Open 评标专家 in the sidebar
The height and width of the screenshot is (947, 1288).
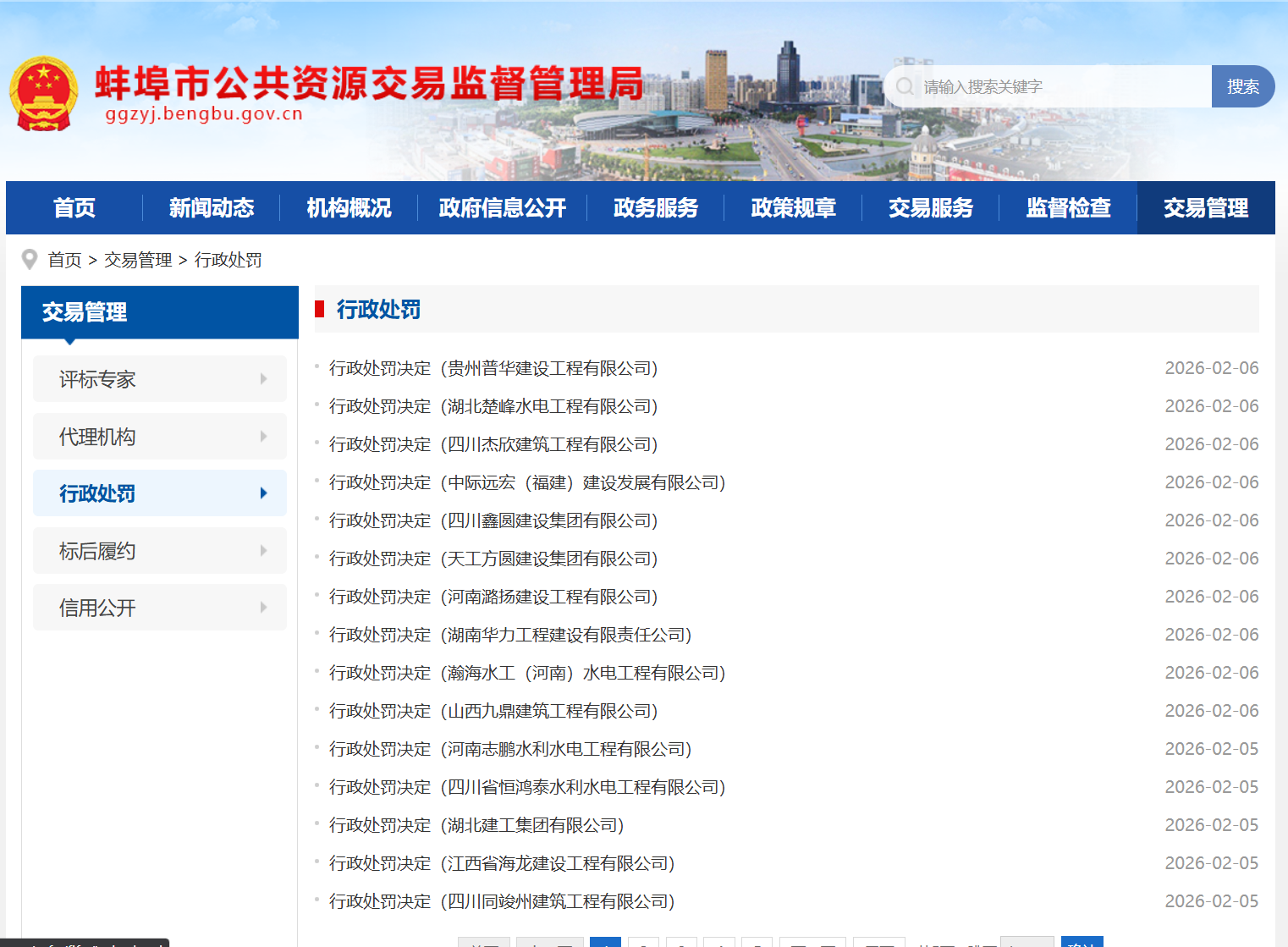pos(160,379)
